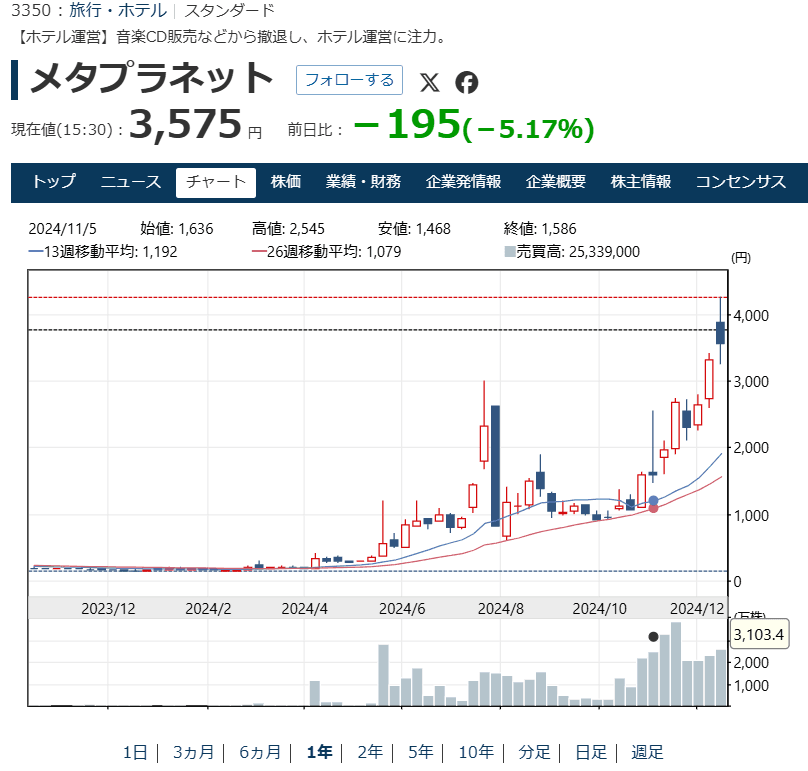The height and width of the screenshot is (771, 808).
Task: Switch to the ニュース tab
Action: click(x=131, y=181)
